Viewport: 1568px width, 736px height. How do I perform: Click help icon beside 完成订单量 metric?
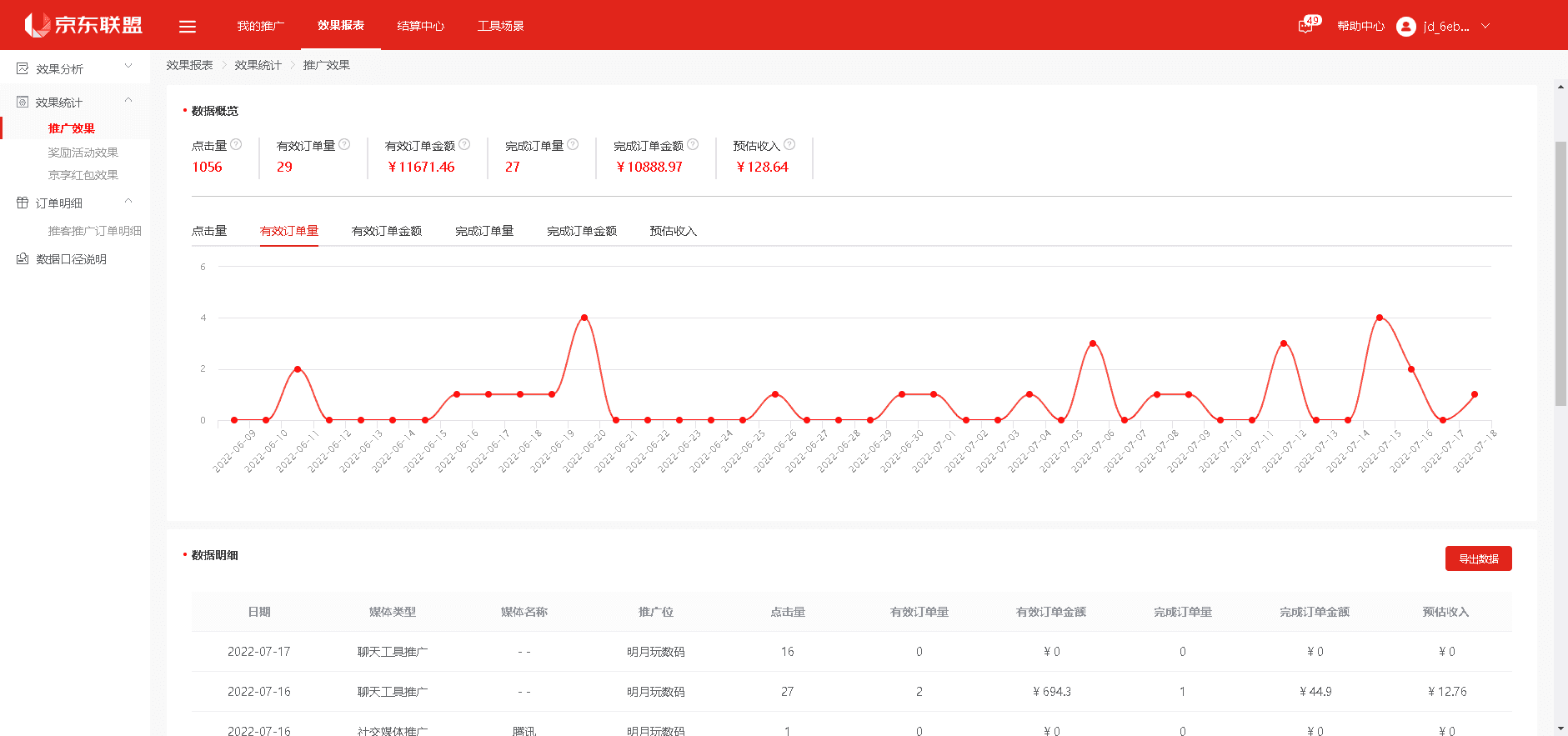[x=573, y=144]
